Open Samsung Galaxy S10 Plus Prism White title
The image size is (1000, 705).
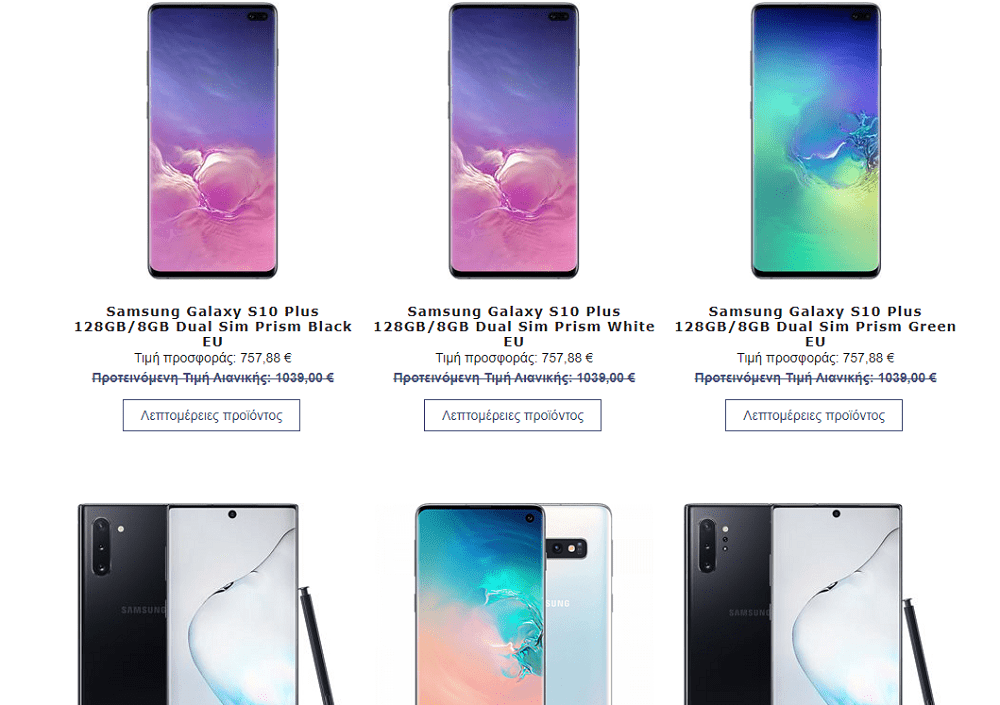(514, 326)
